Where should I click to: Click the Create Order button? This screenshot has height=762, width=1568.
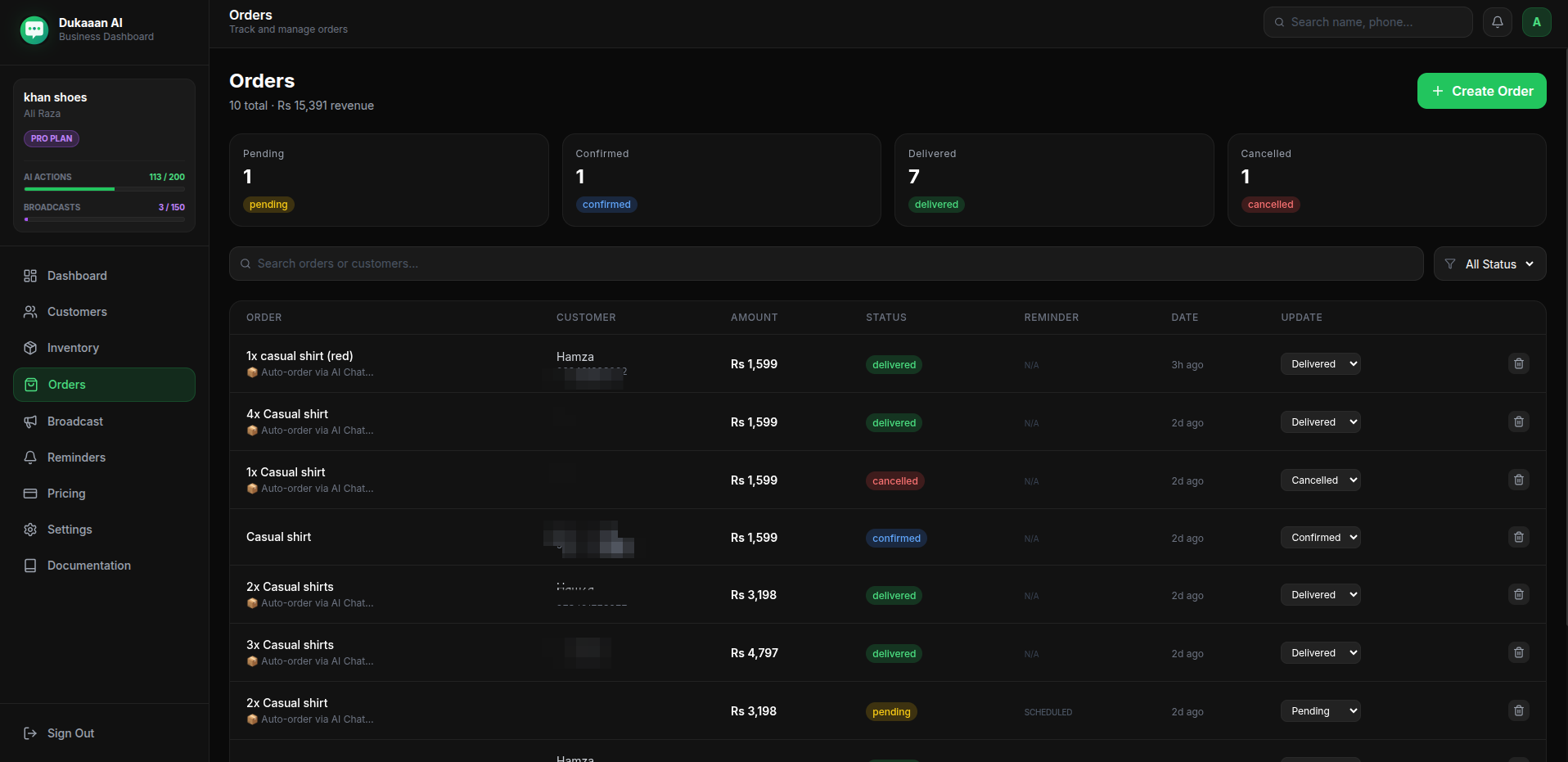tap(1481, 91)
